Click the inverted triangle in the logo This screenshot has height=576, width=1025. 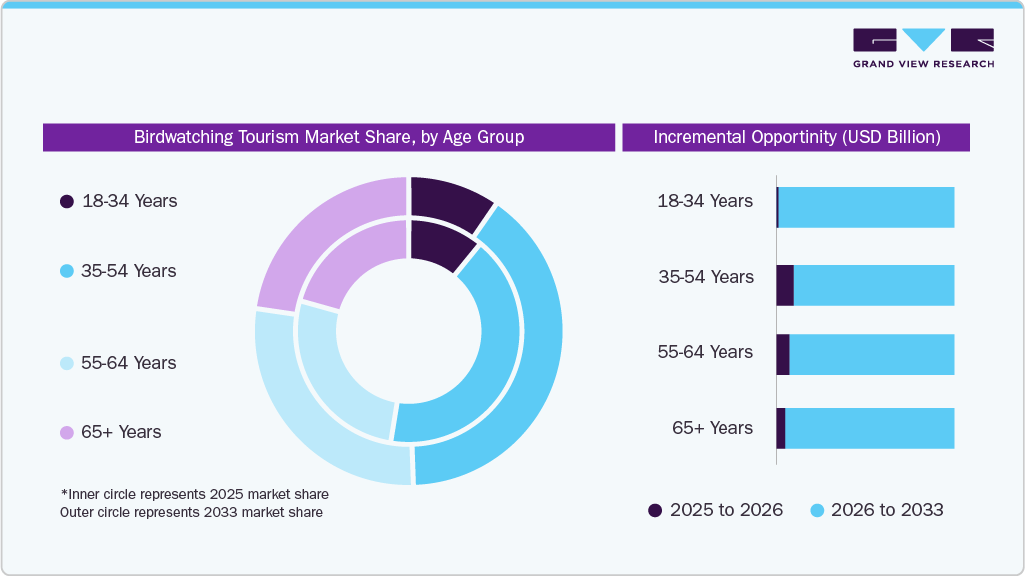click(x=924, y=40)
